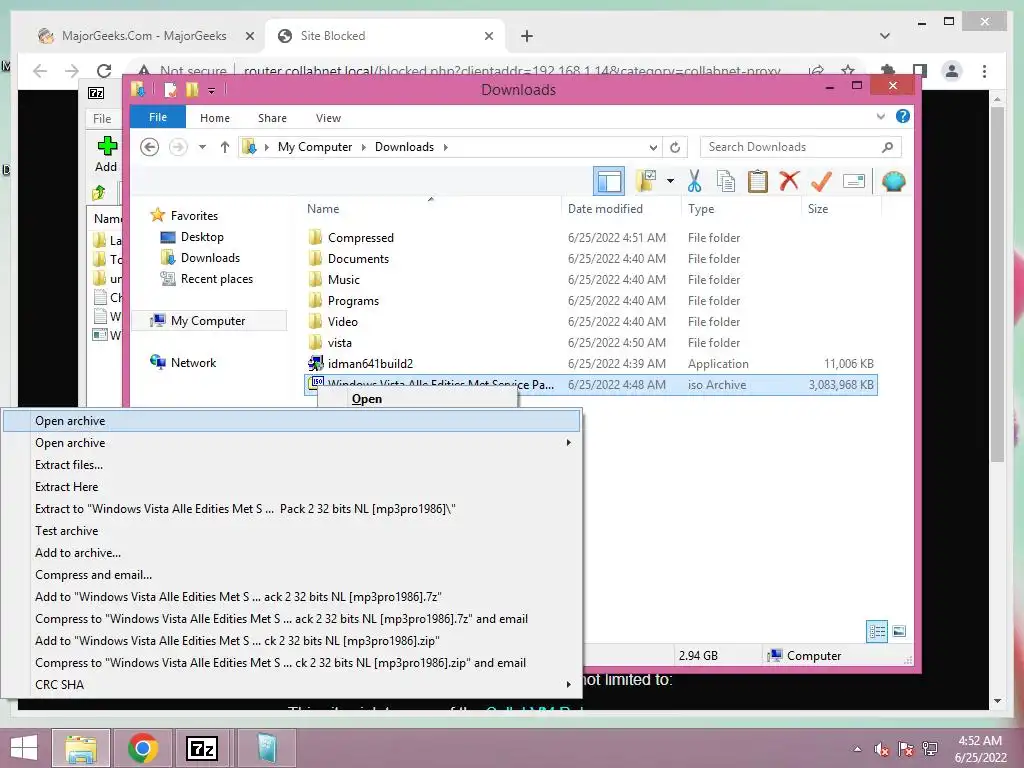Click the Cut scissors icon in Explorer toolbar
The image size is (1024, 768).
point(694,181)
